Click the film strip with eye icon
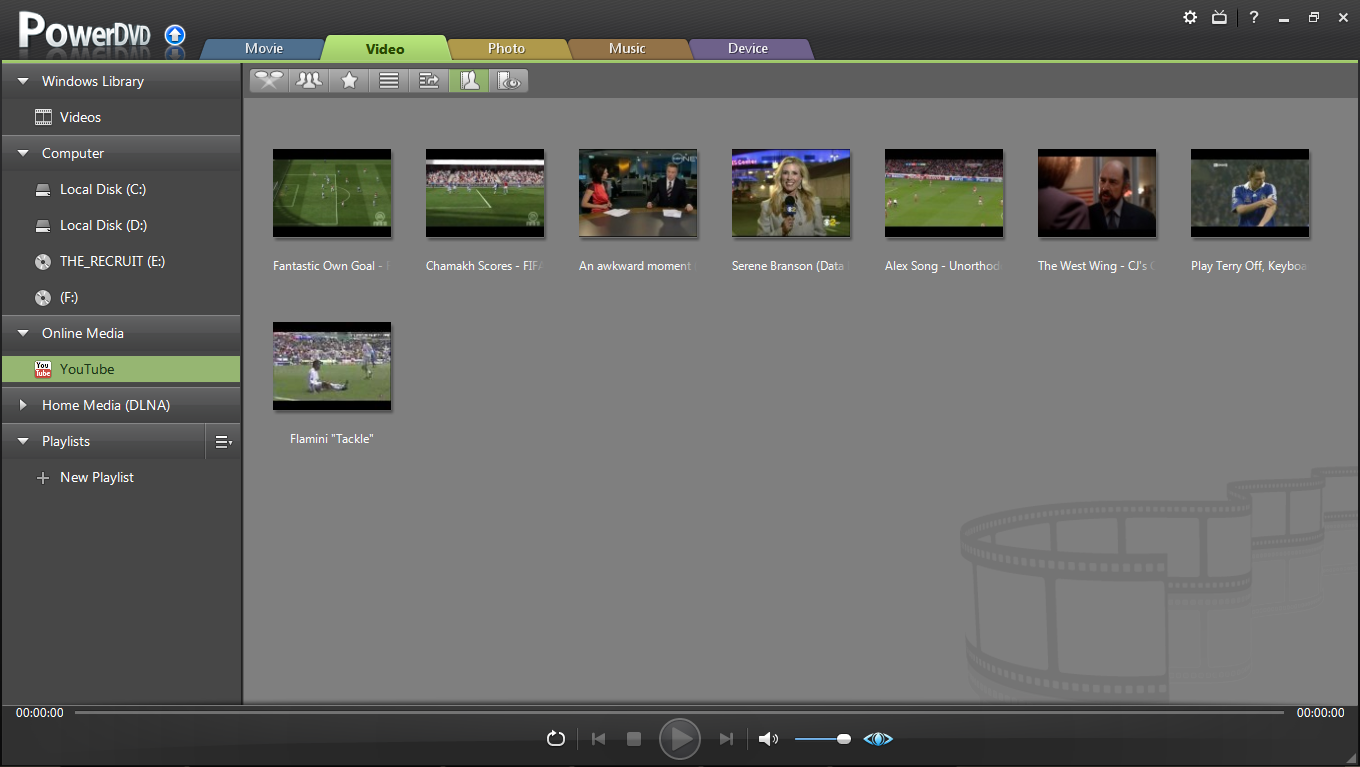Screen dimensions: 1360x767 [x=508, y=81]
